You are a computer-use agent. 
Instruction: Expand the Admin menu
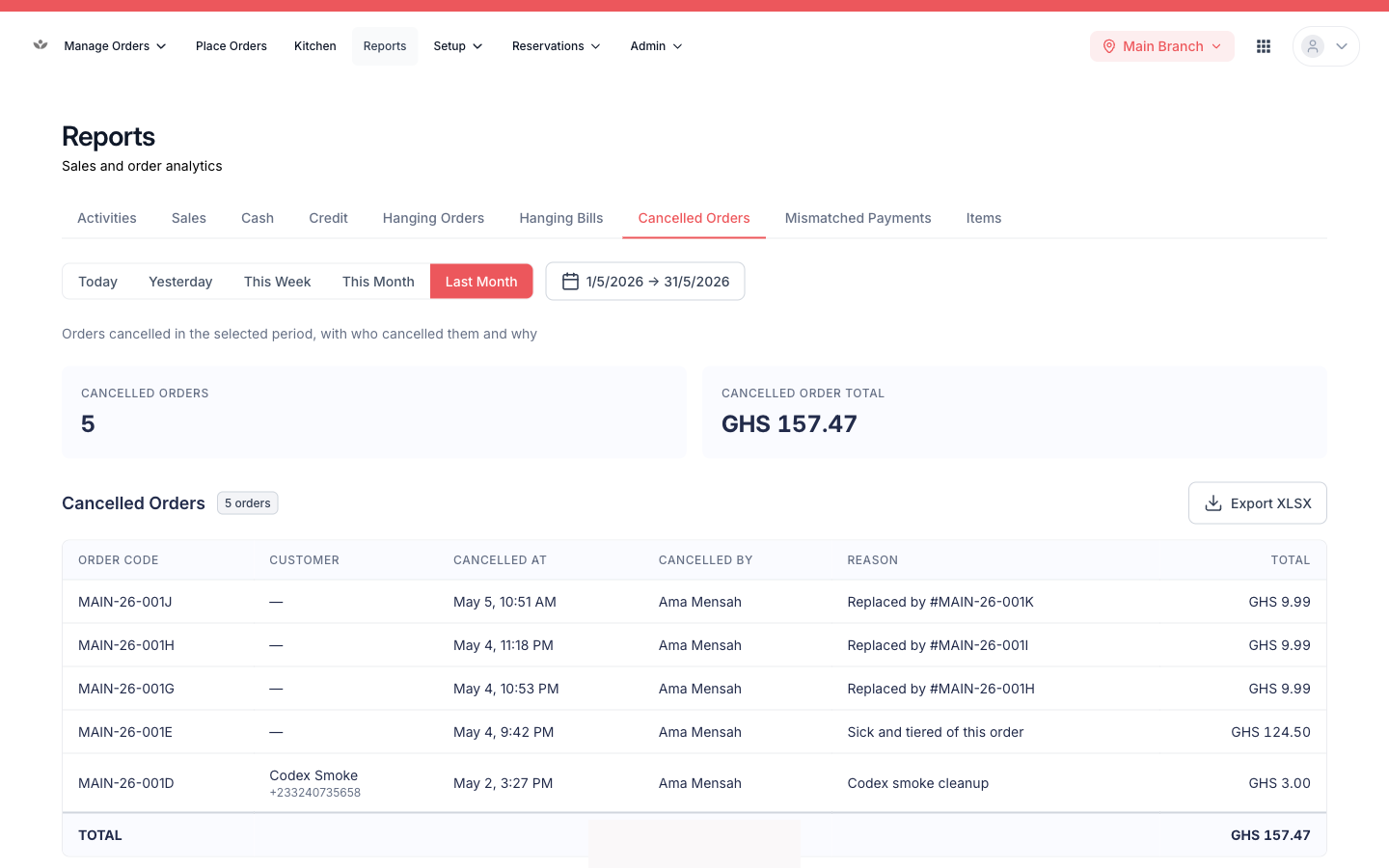point(656,46)
